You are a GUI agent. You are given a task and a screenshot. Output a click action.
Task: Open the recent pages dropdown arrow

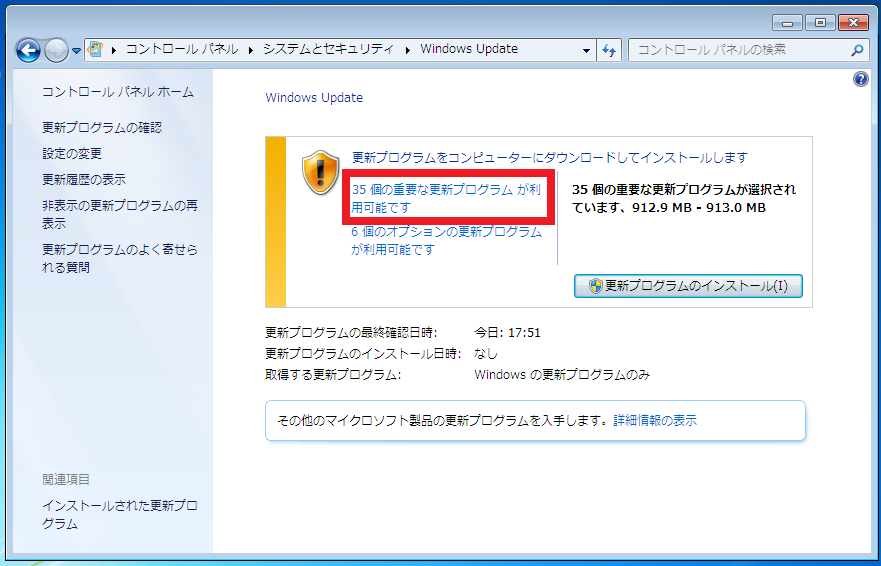[76, 51]
